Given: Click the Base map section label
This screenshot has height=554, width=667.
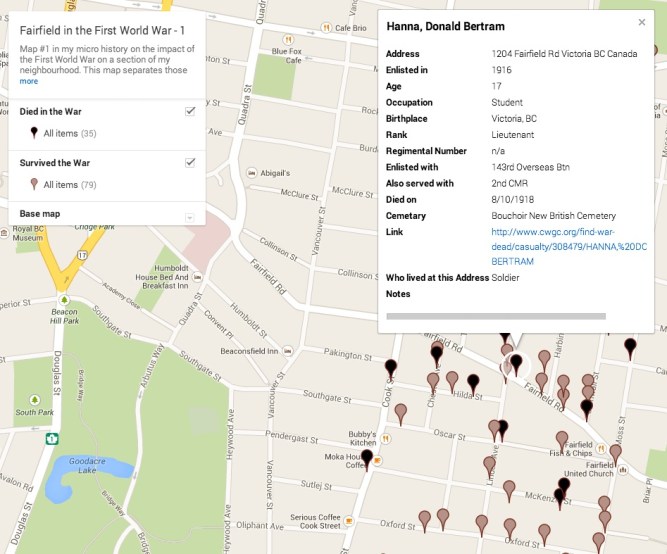Looking at the screenshot, I should coord(40,214).
